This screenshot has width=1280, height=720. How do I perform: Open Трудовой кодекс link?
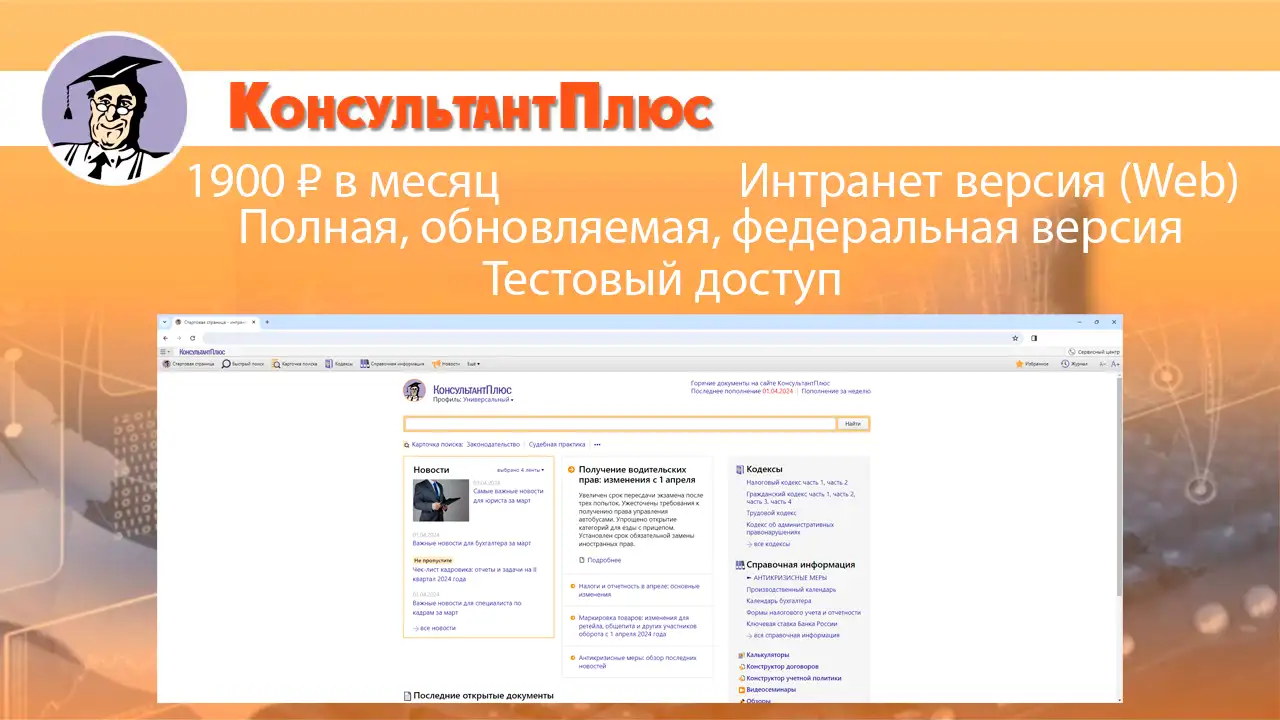(x=771, y=513)
